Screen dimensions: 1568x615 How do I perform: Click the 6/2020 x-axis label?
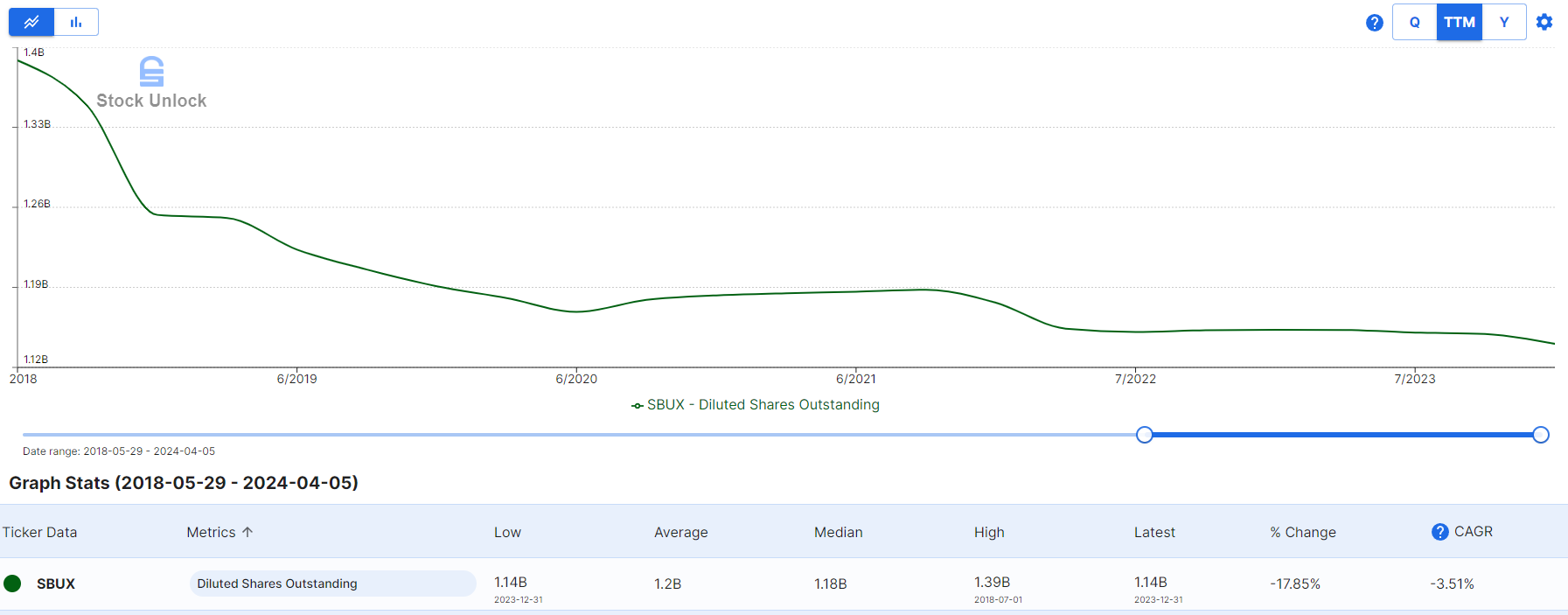(576, 379)
